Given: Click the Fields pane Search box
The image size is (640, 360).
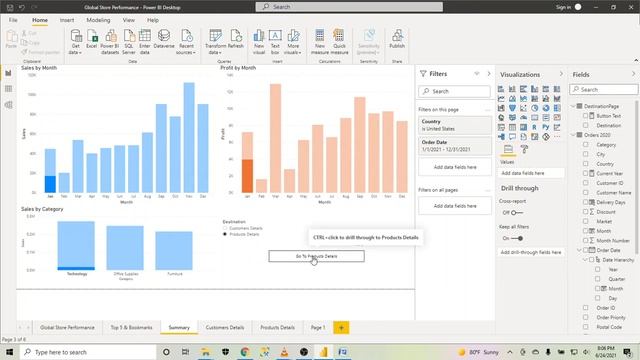Looking at the screenshot, I should pyautogui.click(x=603, y=89).
